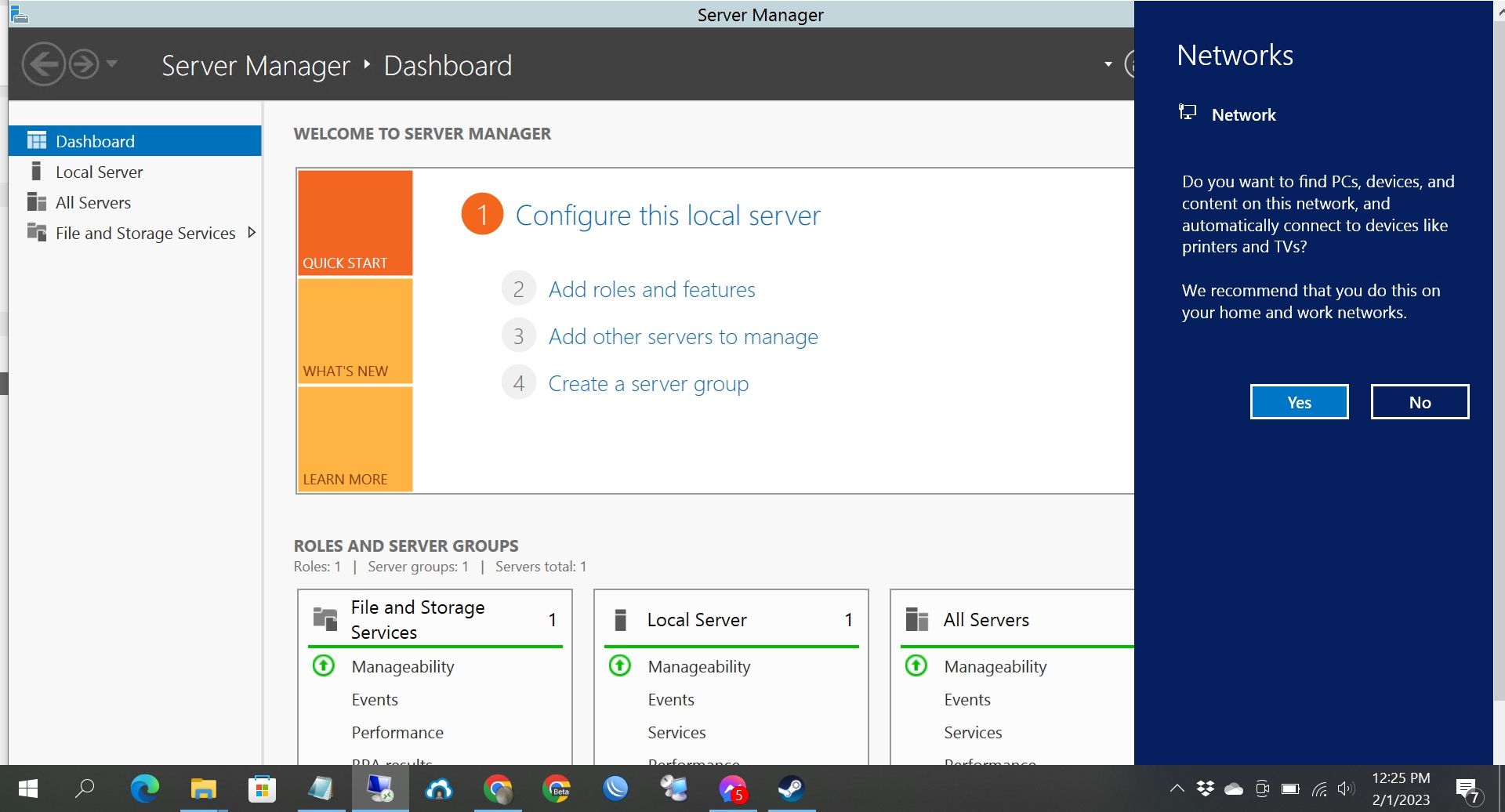The height and width of the screenshot is (812, 1505).
Task: Click the File and Storage Services sidebar icon
Action: pyautogui.click(x=37, y=232)
